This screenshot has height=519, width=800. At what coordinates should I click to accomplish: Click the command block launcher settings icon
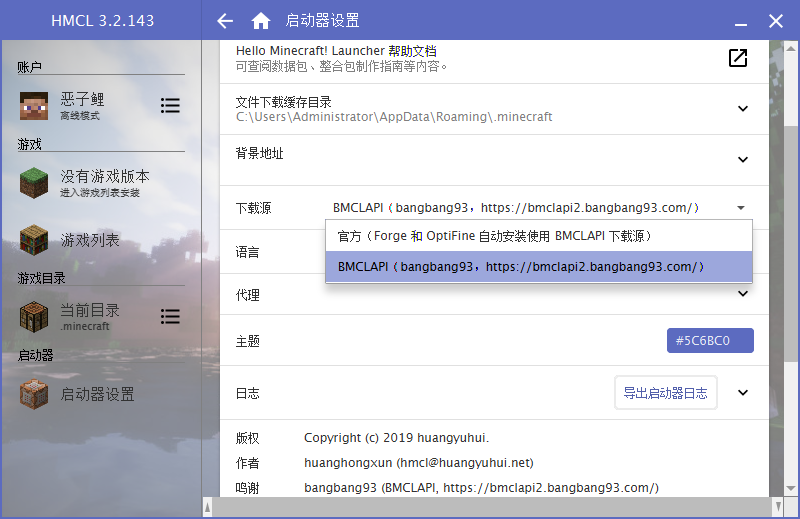(34, 394)
